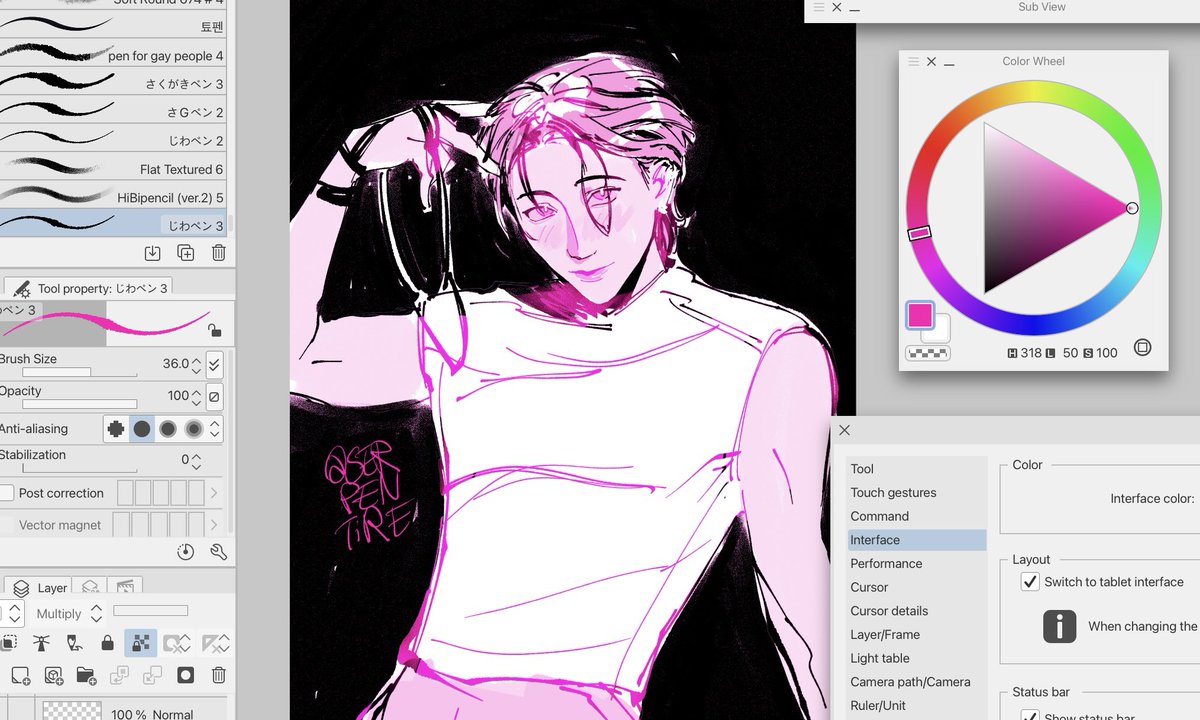Open sub tool detail wrench icon
Viewport: 1200px width, 720px height.
(219, 552)
